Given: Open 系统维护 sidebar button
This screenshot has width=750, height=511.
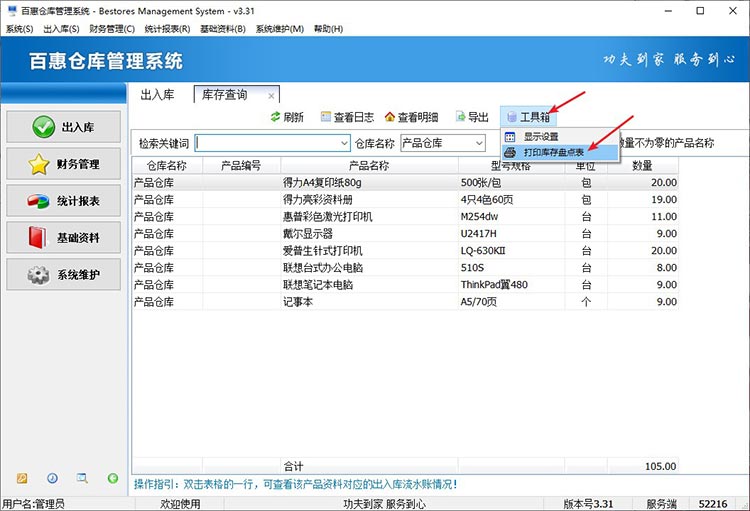Looking at the screenshot, I should [64, 275].
